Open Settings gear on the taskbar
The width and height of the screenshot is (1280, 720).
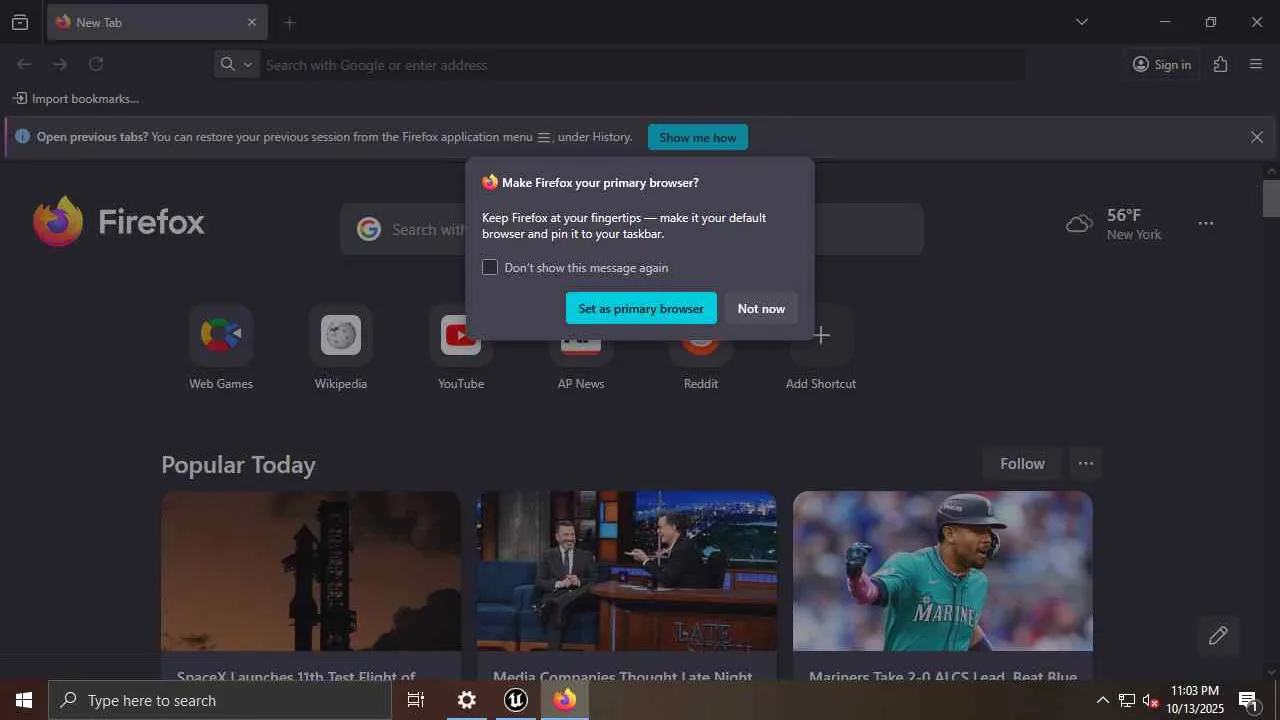[x=467, y=700]
